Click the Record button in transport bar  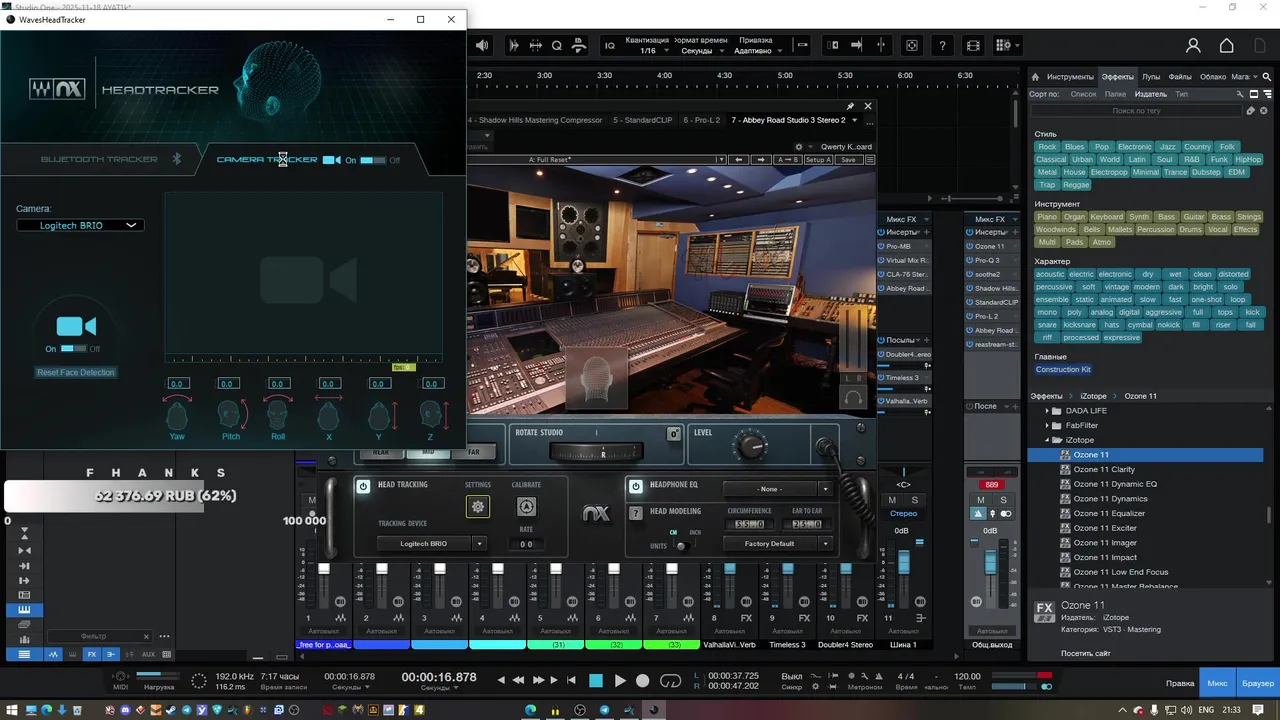pos(643,681)
